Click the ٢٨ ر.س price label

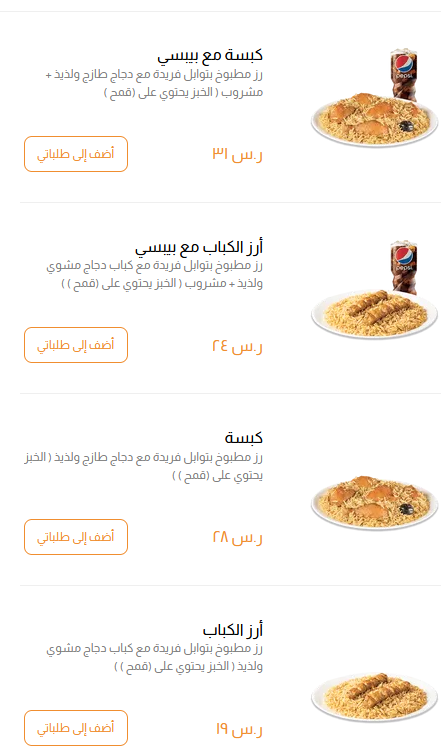click(237, 537)
